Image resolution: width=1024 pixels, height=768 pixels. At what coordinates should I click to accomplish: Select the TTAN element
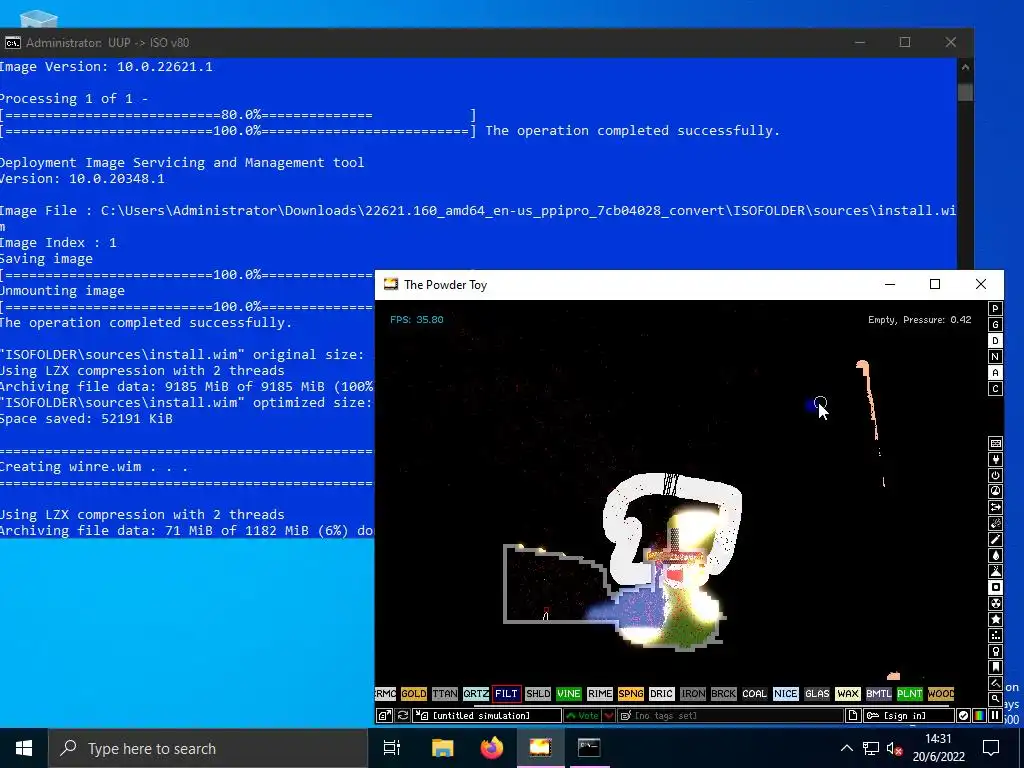(x=445, y=694)
